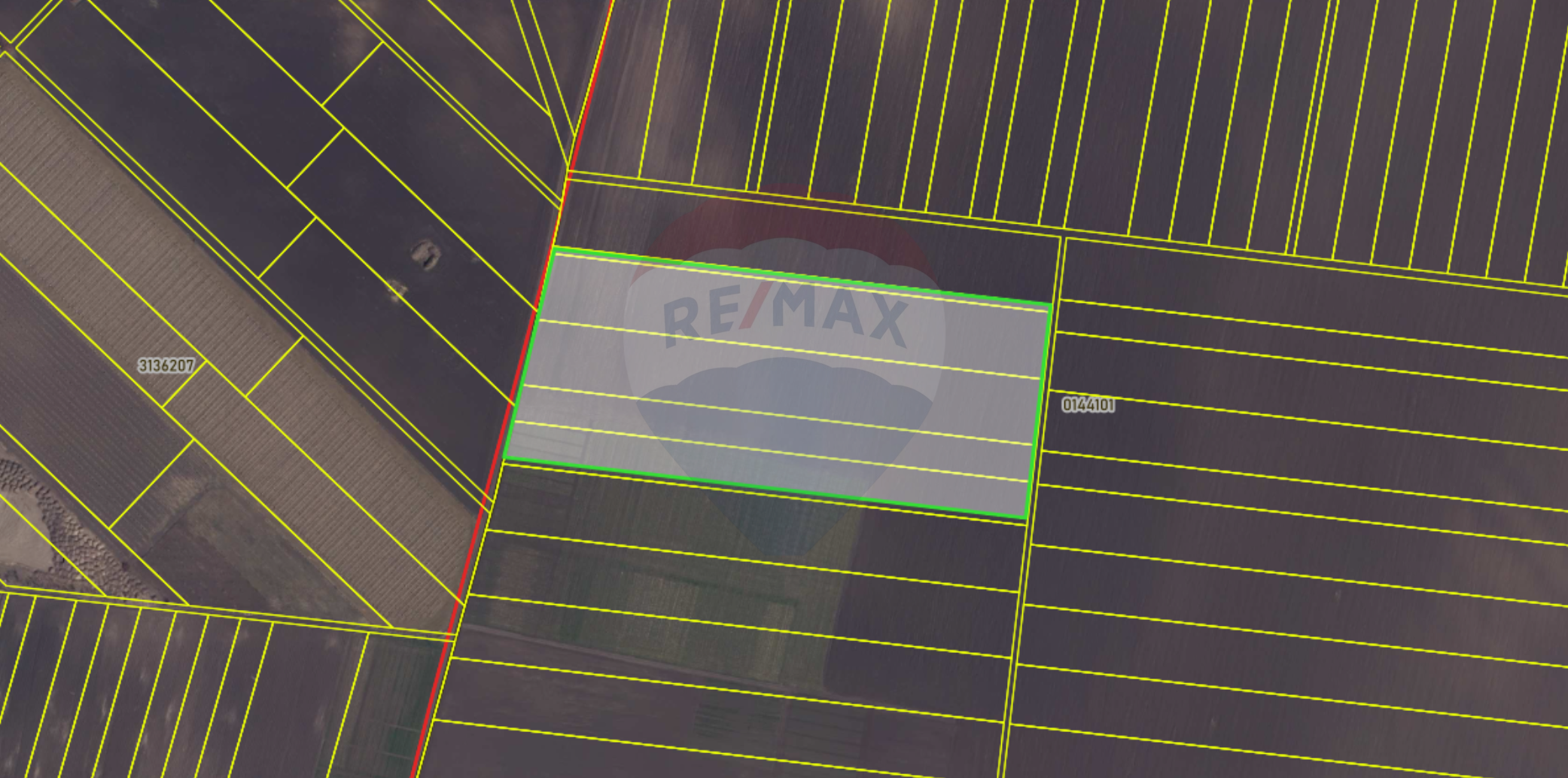Select the bottommost strip inside the highlighted parcel
Viewport: 1568px width, 778px height.
coord(768,476)
